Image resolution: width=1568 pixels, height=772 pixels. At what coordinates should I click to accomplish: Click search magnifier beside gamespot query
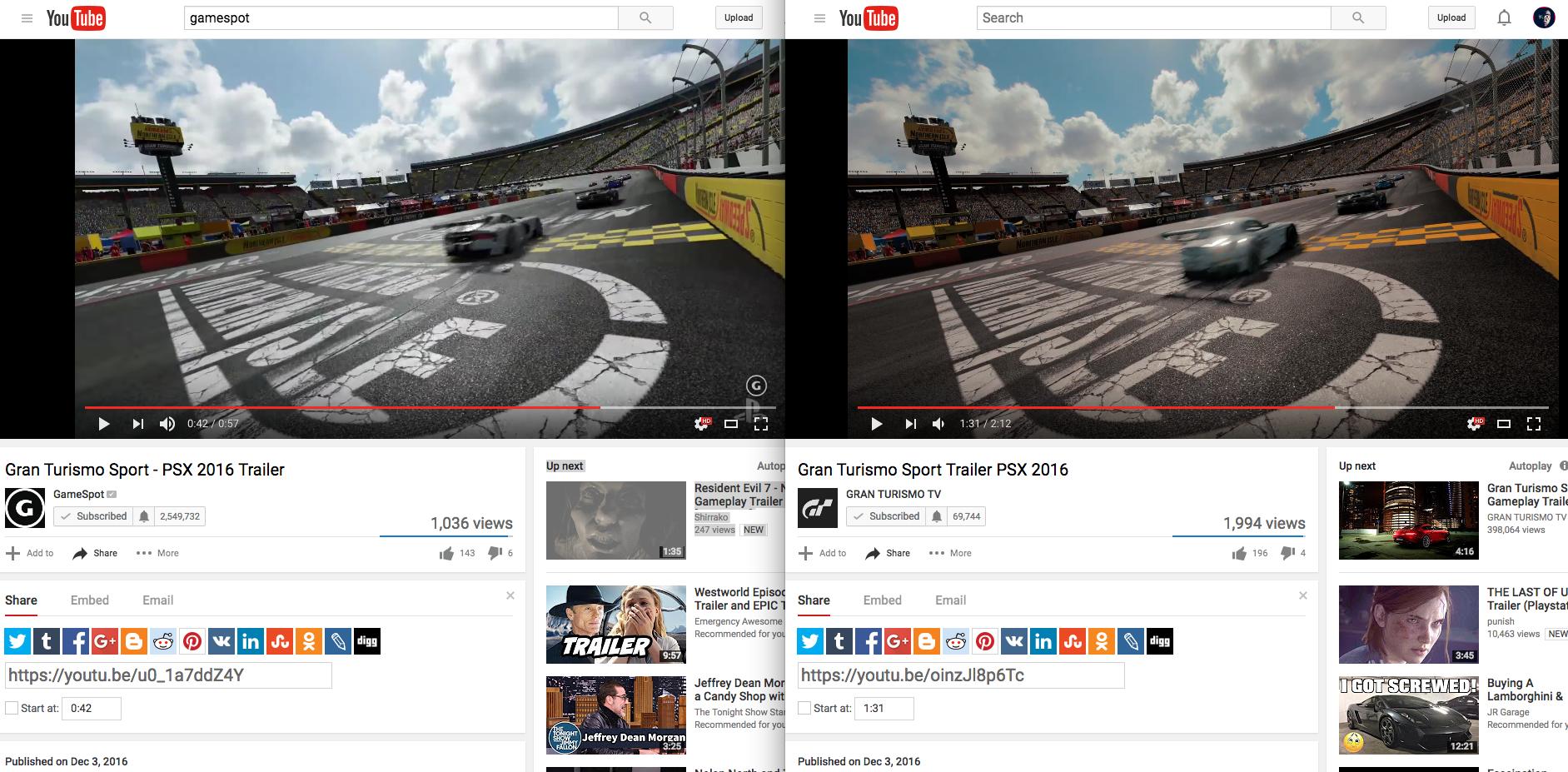coord(645,17)
